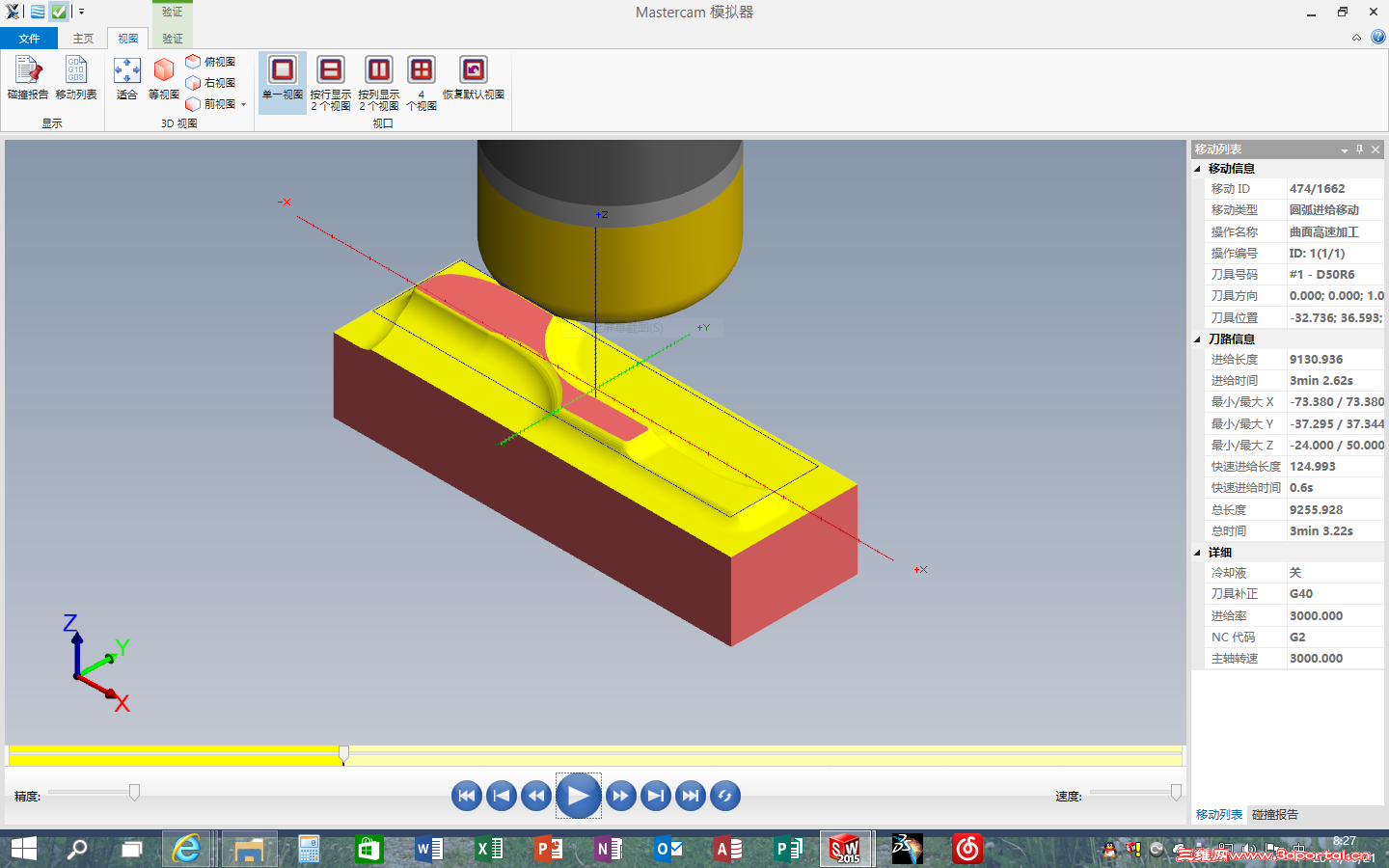This screenshot has height=868, width=1389.
Task: Select the NC 代码 value G2
Action: pyautogui.click(x=1297, y=637)
